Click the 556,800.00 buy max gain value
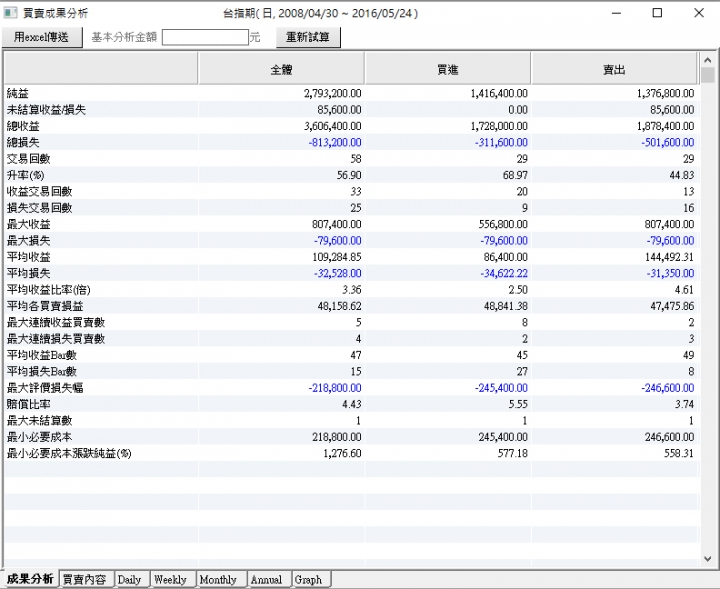This screenshot has height=589, width=720. (503, 224)
